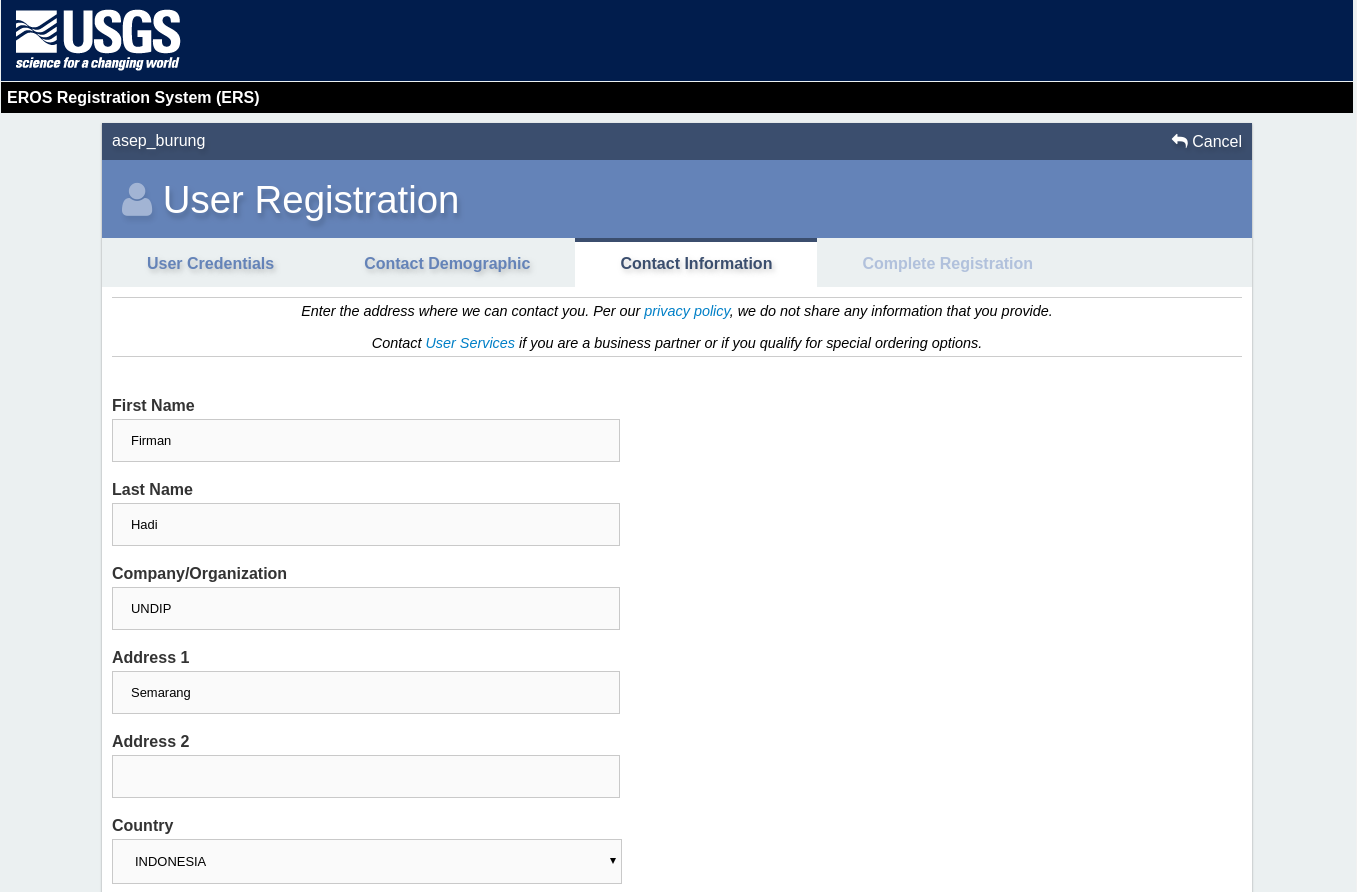The height and width of the screenshot is (892, 1357).
Task: Click the User Registration heading
Action: pyautogui.click(x=311, y=200)
